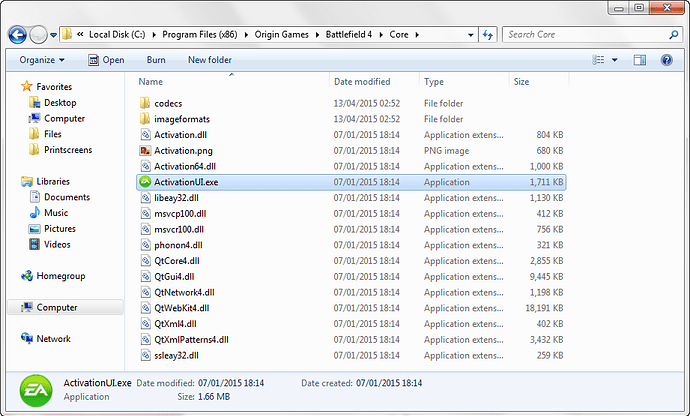Sort by the Name column header
Image resolution: width=690 pixels, height=416 pixels.
click(x=150, y=81)
